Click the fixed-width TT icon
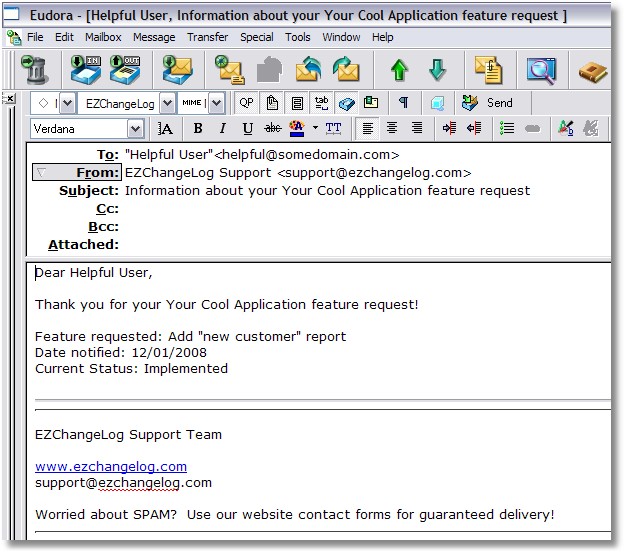The image size is (625, 554). [x=333, y=128]
